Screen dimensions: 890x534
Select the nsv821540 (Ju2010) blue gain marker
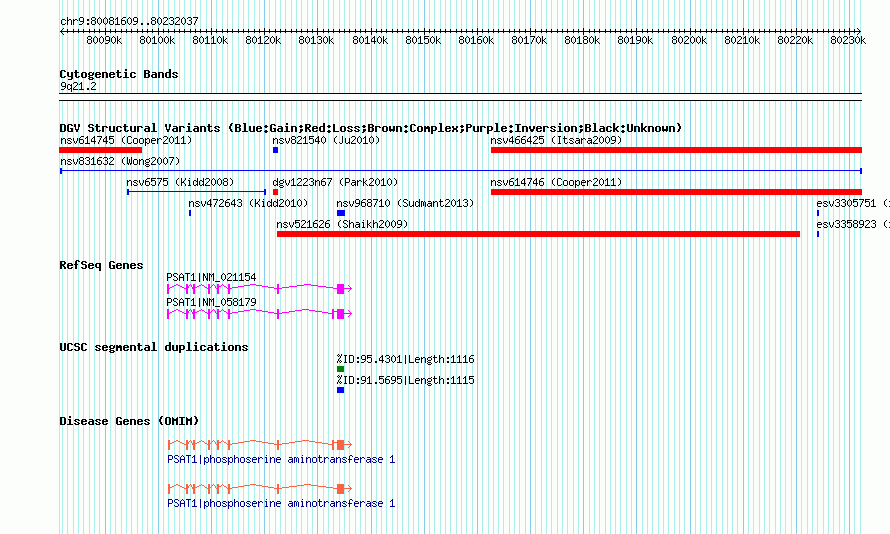275,150
